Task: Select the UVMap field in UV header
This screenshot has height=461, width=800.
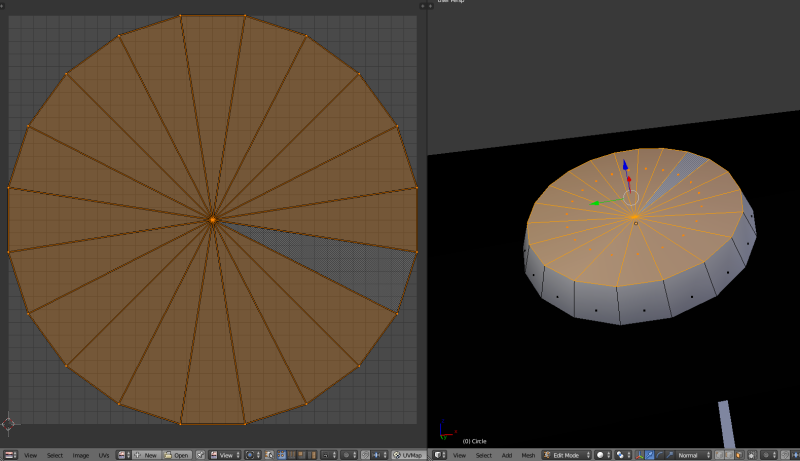Action: [x=408, y=455]
